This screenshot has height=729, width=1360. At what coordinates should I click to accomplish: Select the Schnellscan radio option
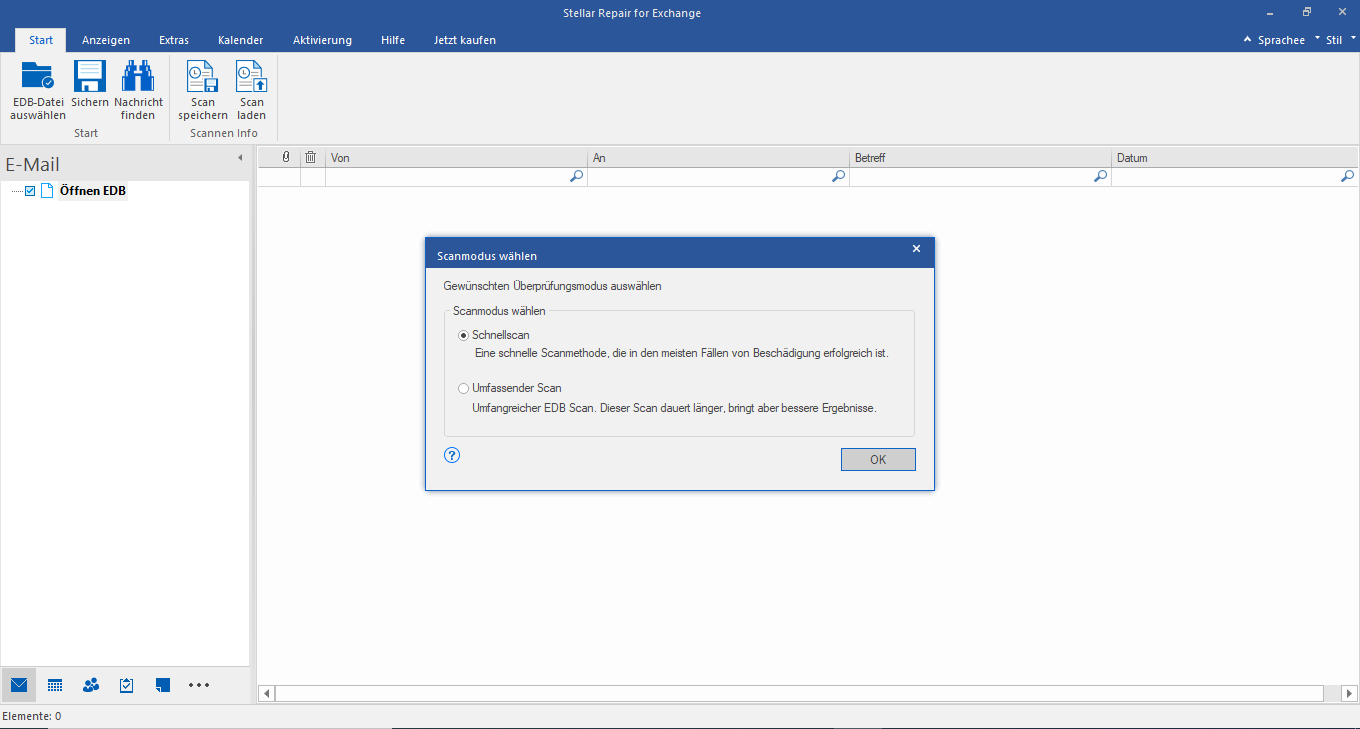pos(463,335)
